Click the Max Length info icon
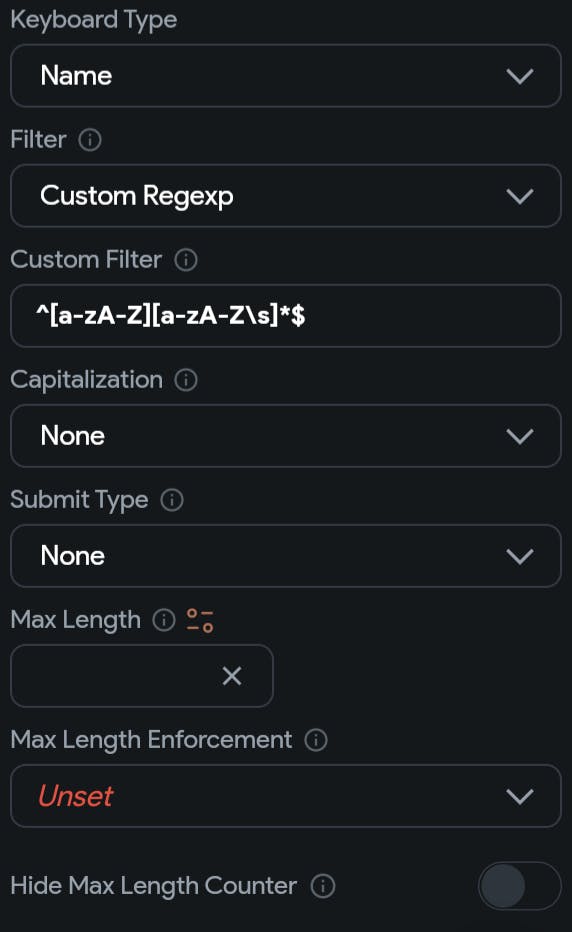Viewport: 572px width, 932px height. click(164, 620)
